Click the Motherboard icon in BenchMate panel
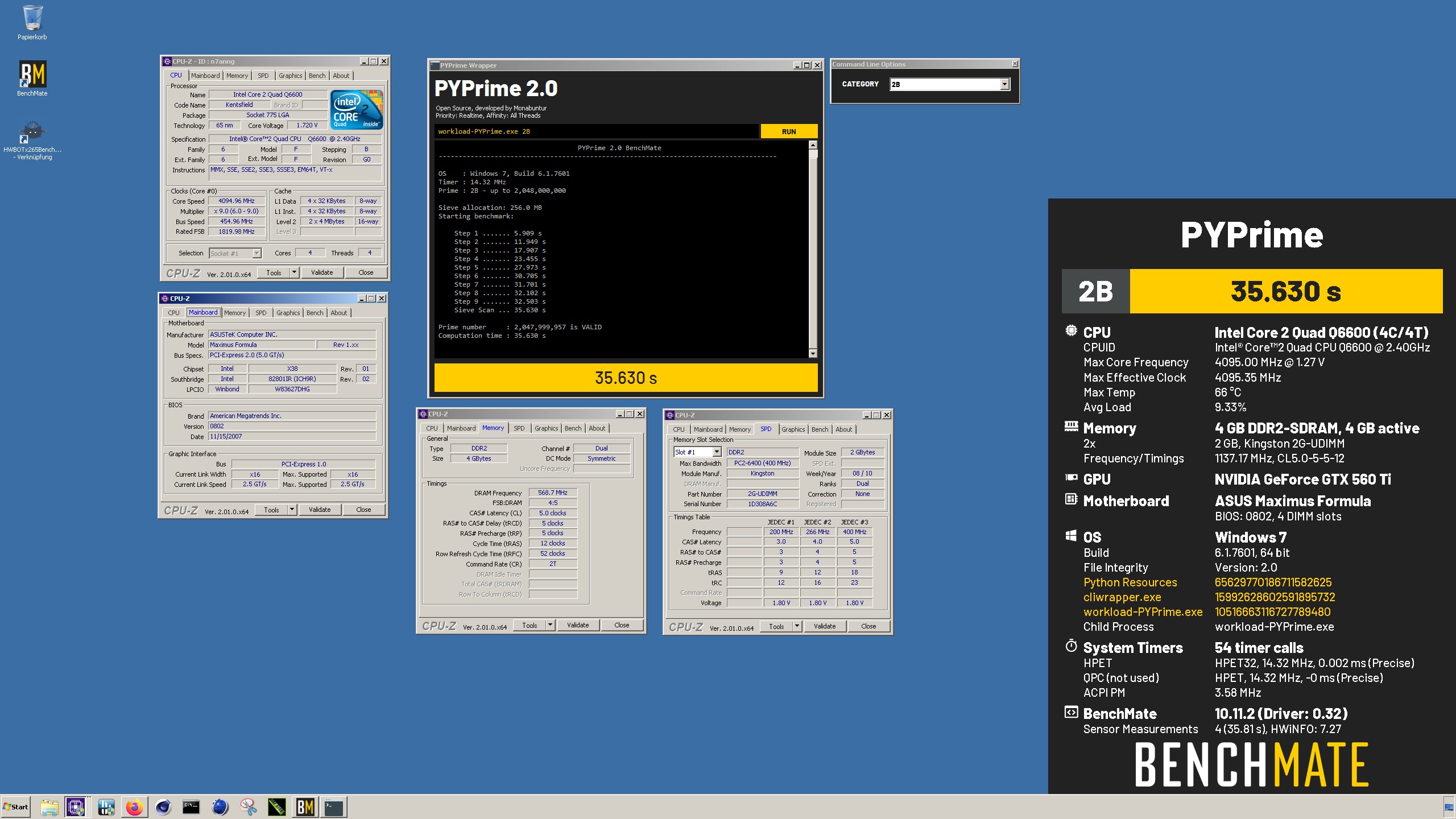Screen dimensions: 1456x819 click(1071, 499)
